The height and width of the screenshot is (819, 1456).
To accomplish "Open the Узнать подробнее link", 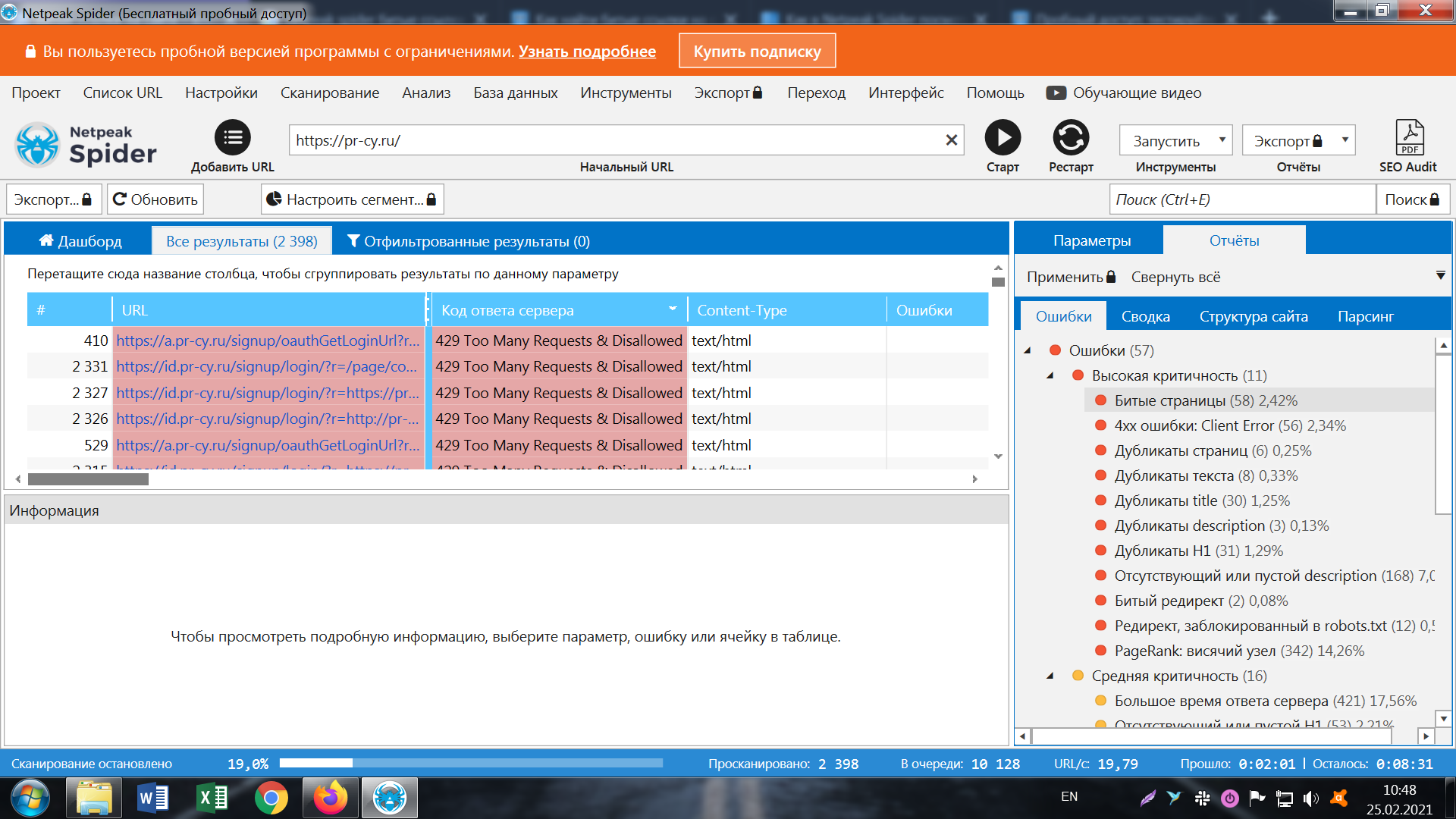I will point(587,51).
